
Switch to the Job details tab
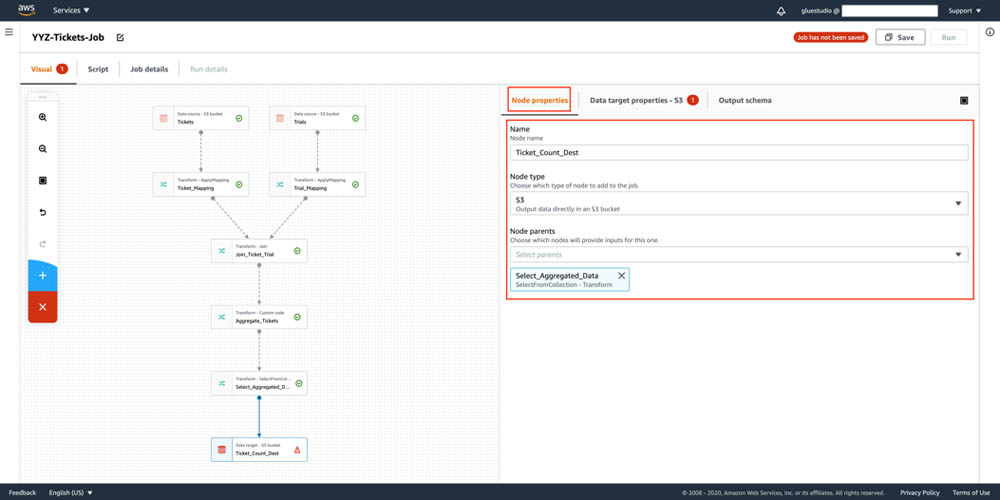[x=149, y=69]
